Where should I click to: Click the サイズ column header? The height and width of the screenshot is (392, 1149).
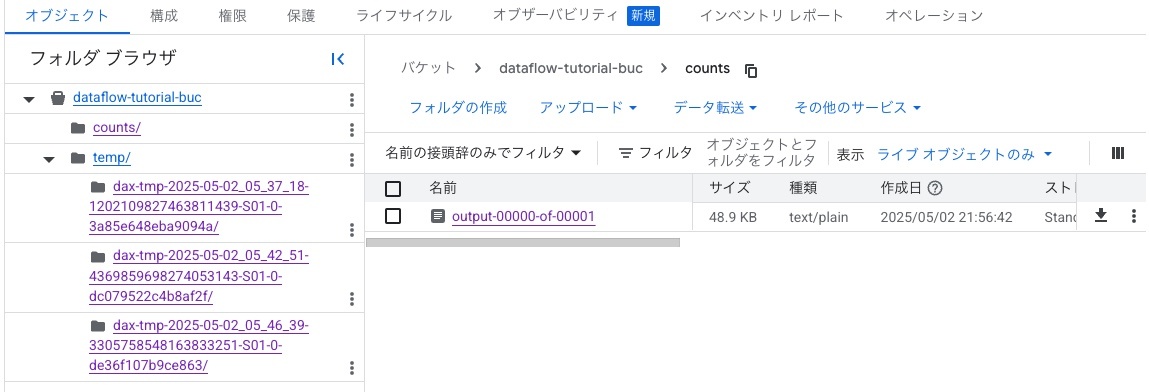729,188
